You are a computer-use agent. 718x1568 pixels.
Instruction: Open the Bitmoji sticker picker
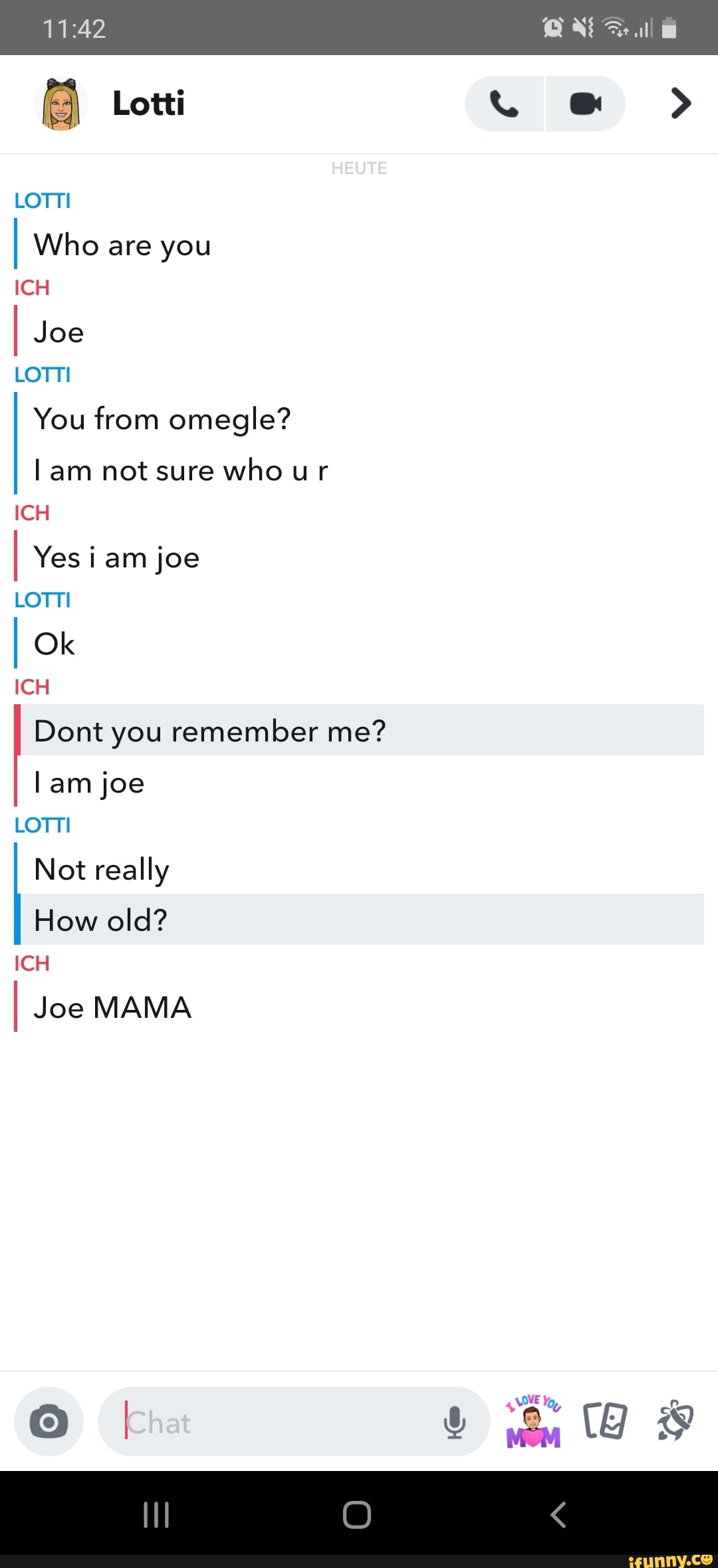534,1421
